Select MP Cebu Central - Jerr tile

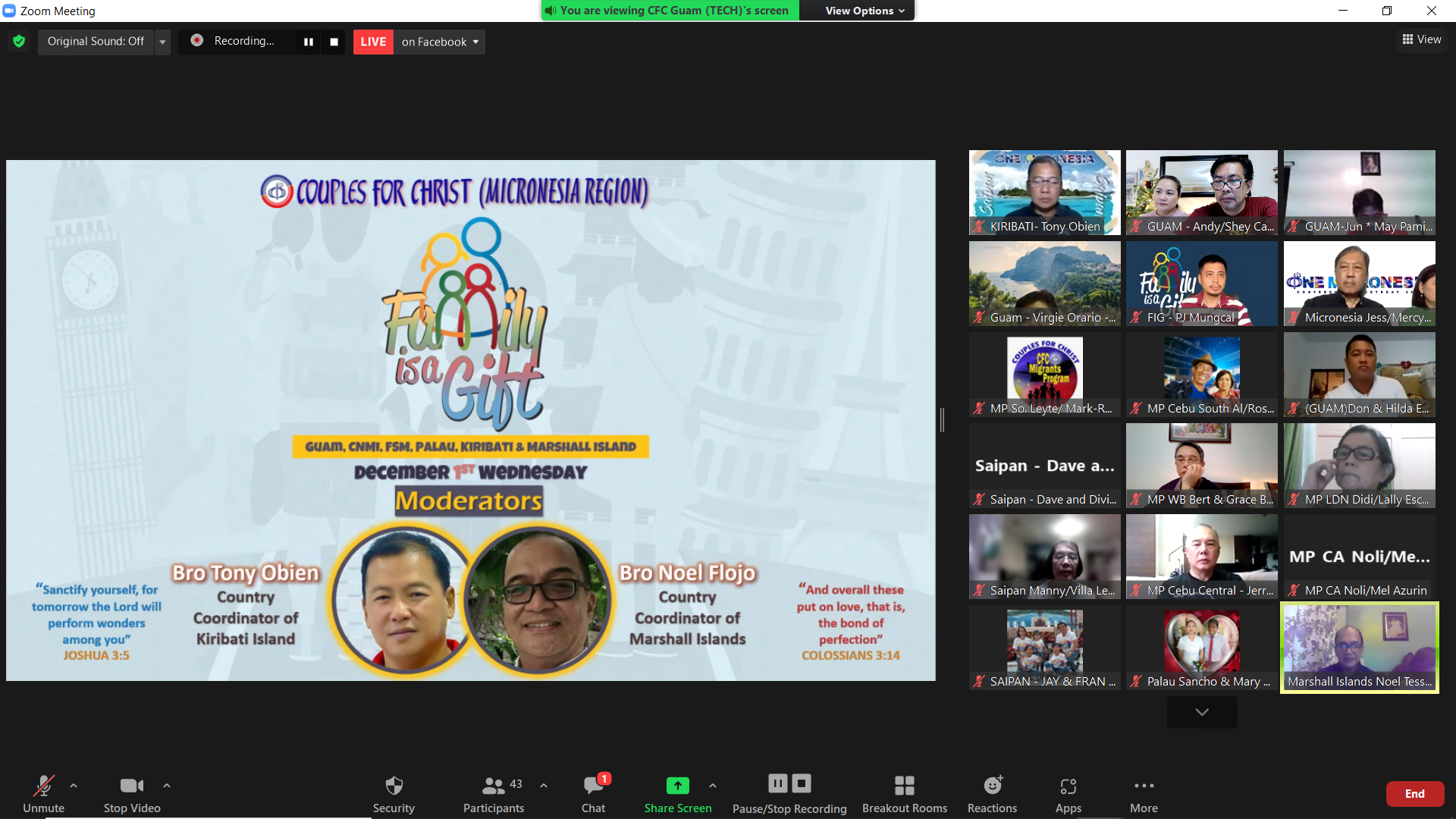1202,557
